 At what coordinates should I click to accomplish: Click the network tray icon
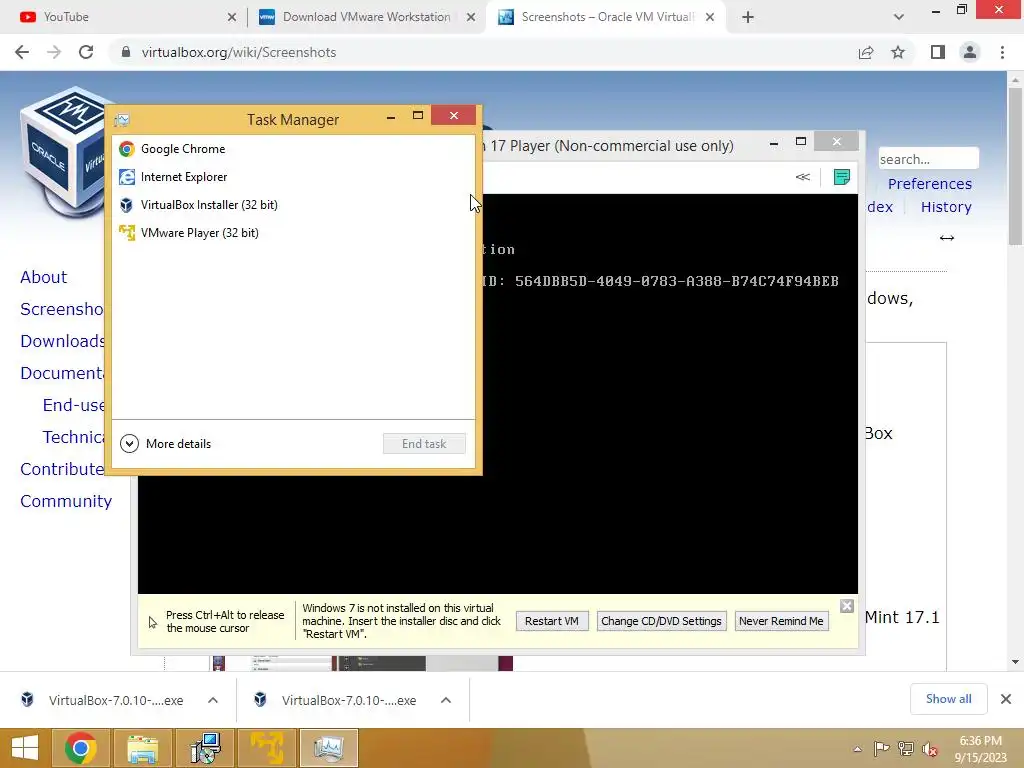point(906,748)
